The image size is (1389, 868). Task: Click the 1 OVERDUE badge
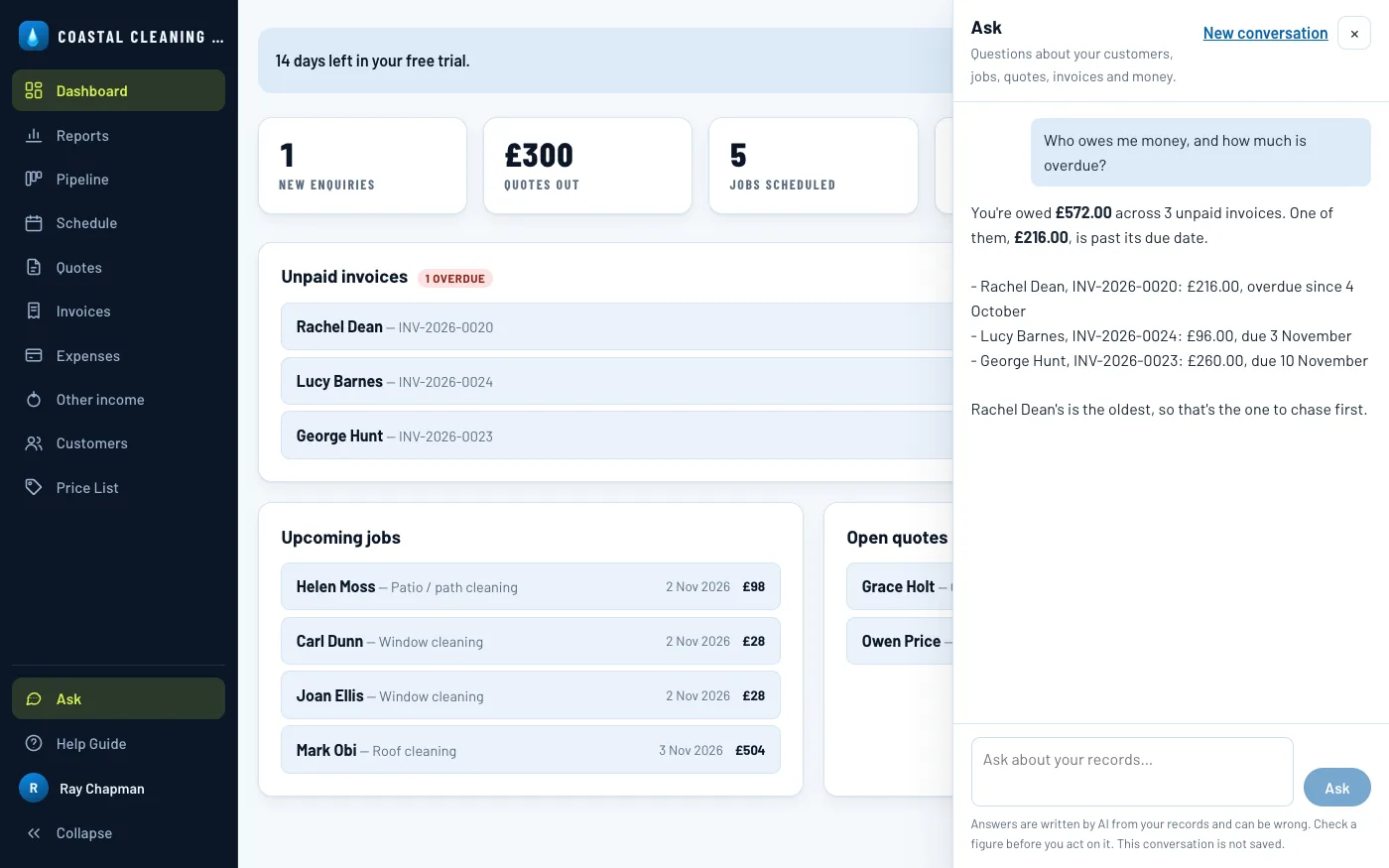(x=455, y=278)
